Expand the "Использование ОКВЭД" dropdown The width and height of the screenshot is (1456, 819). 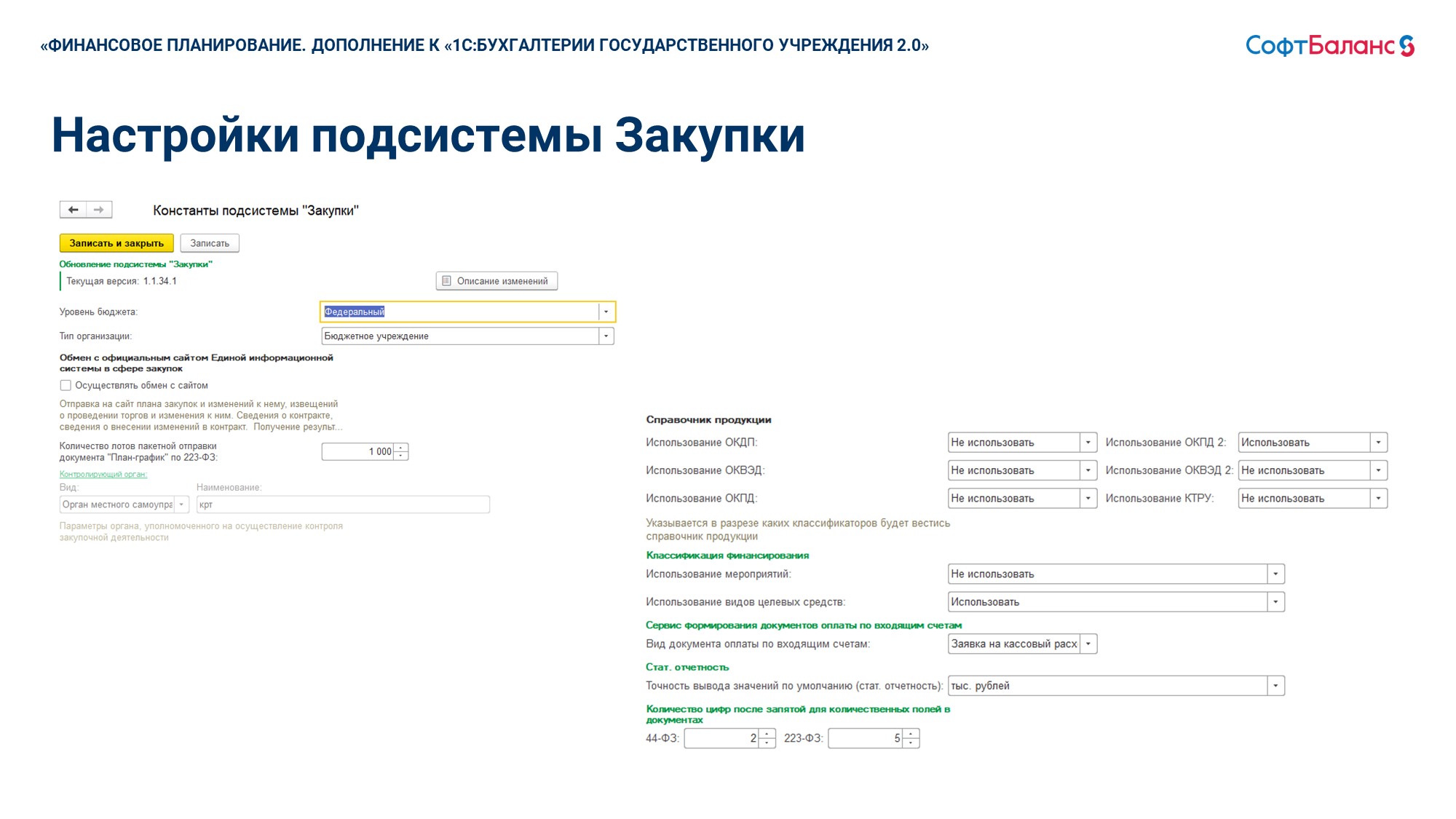pos(1088,470)
